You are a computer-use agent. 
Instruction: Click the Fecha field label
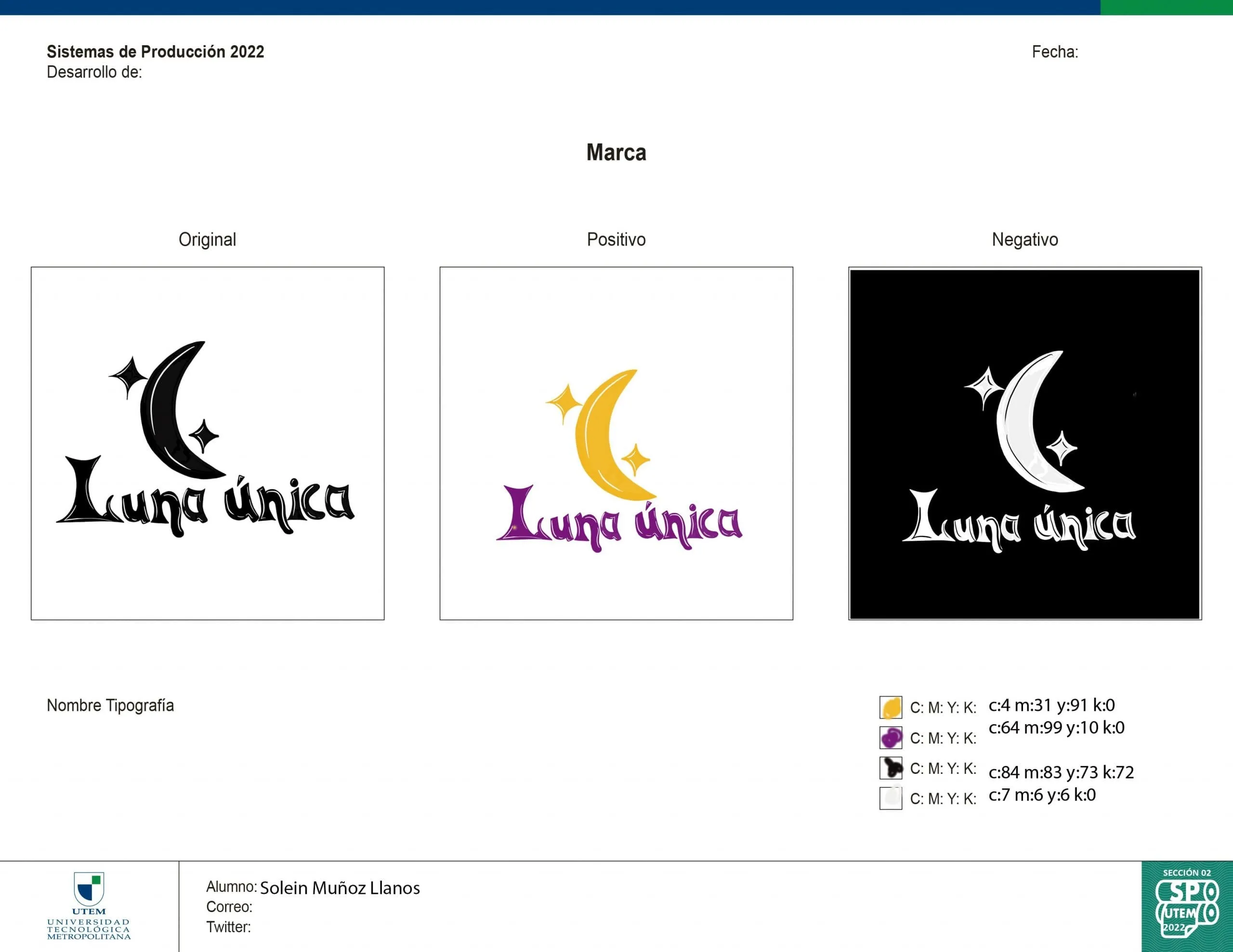click(1055, 52)
